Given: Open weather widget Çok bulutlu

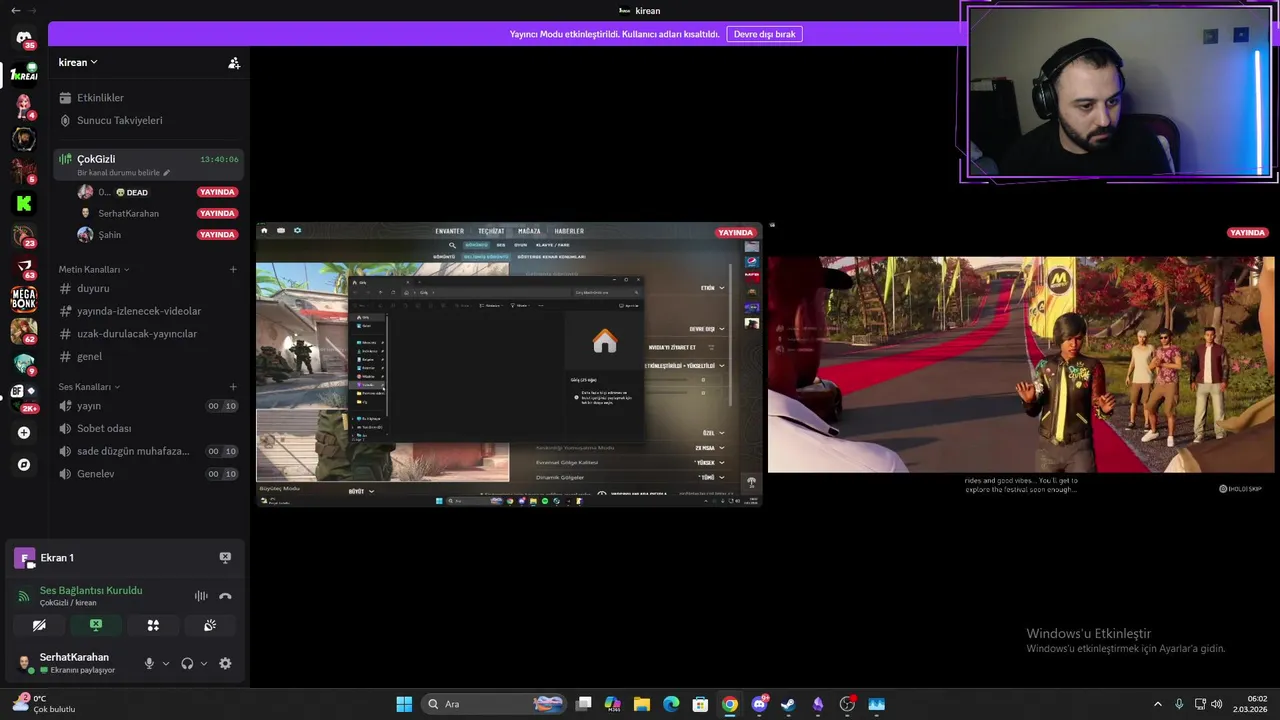Looking at the screenshot, I should point(44,704).
